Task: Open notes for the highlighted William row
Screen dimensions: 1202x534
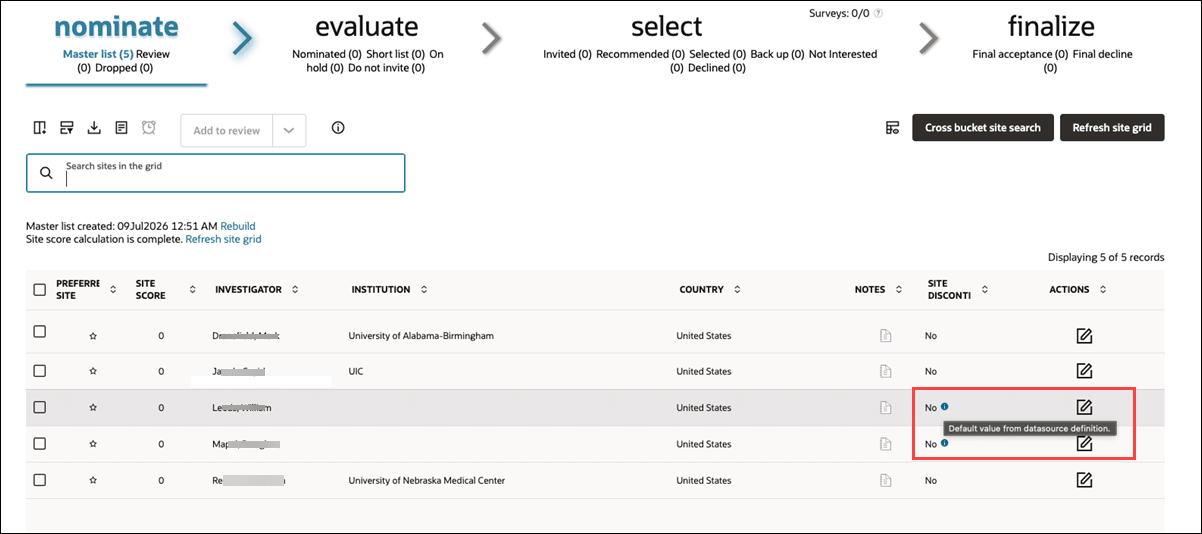Action: click(885, 408)
